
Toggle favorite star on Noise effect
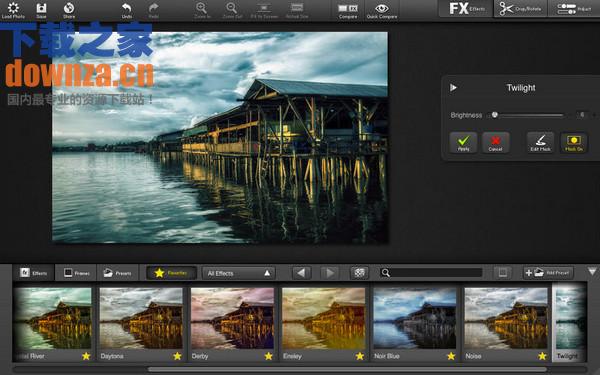pos(542,356)
